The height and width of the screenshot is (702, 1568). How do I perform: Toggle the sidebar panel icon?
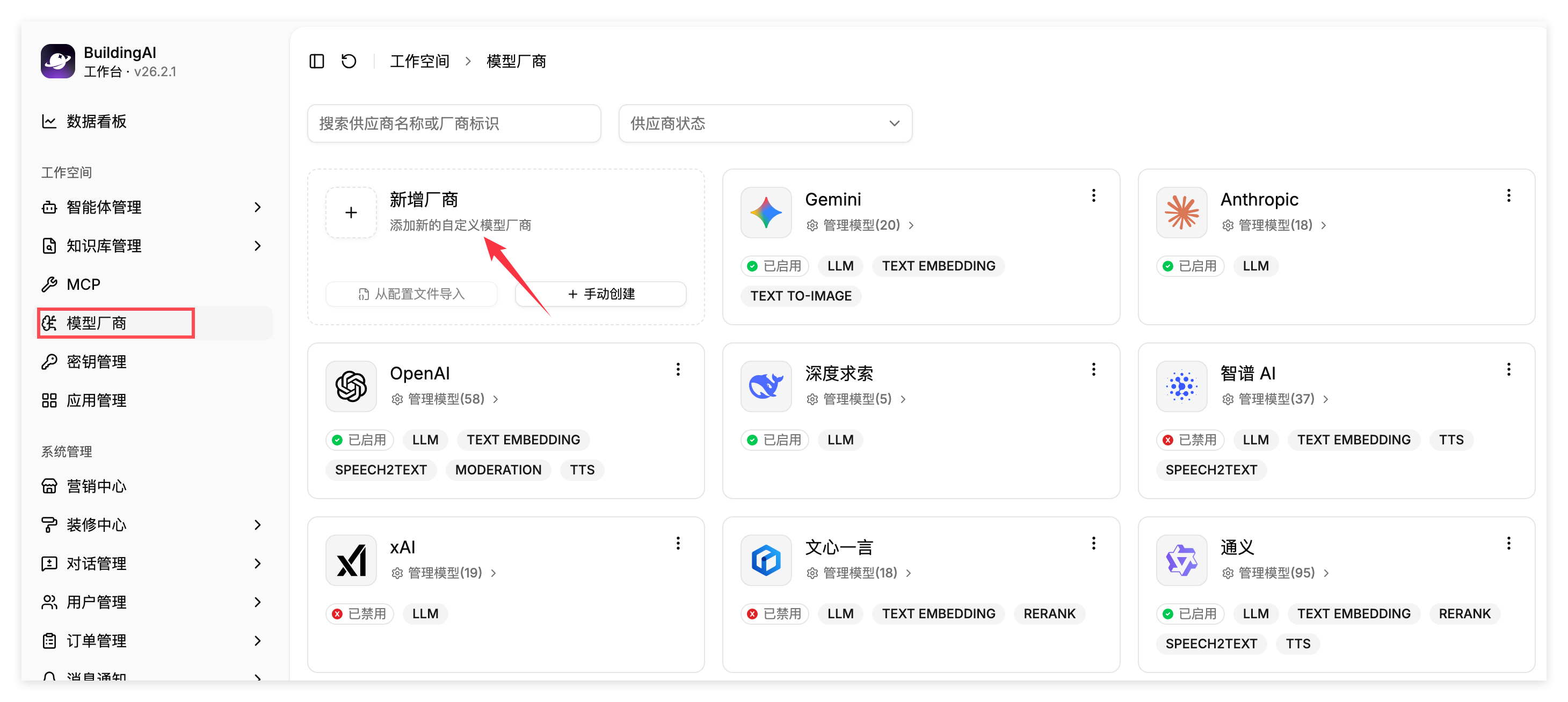click(x=316, y=61)
